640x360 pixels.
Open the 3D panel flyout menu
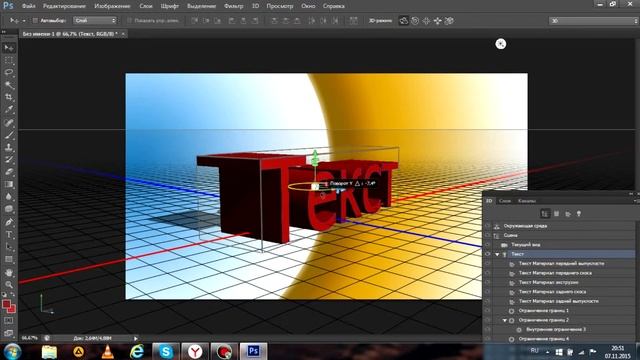click(636, 201)
